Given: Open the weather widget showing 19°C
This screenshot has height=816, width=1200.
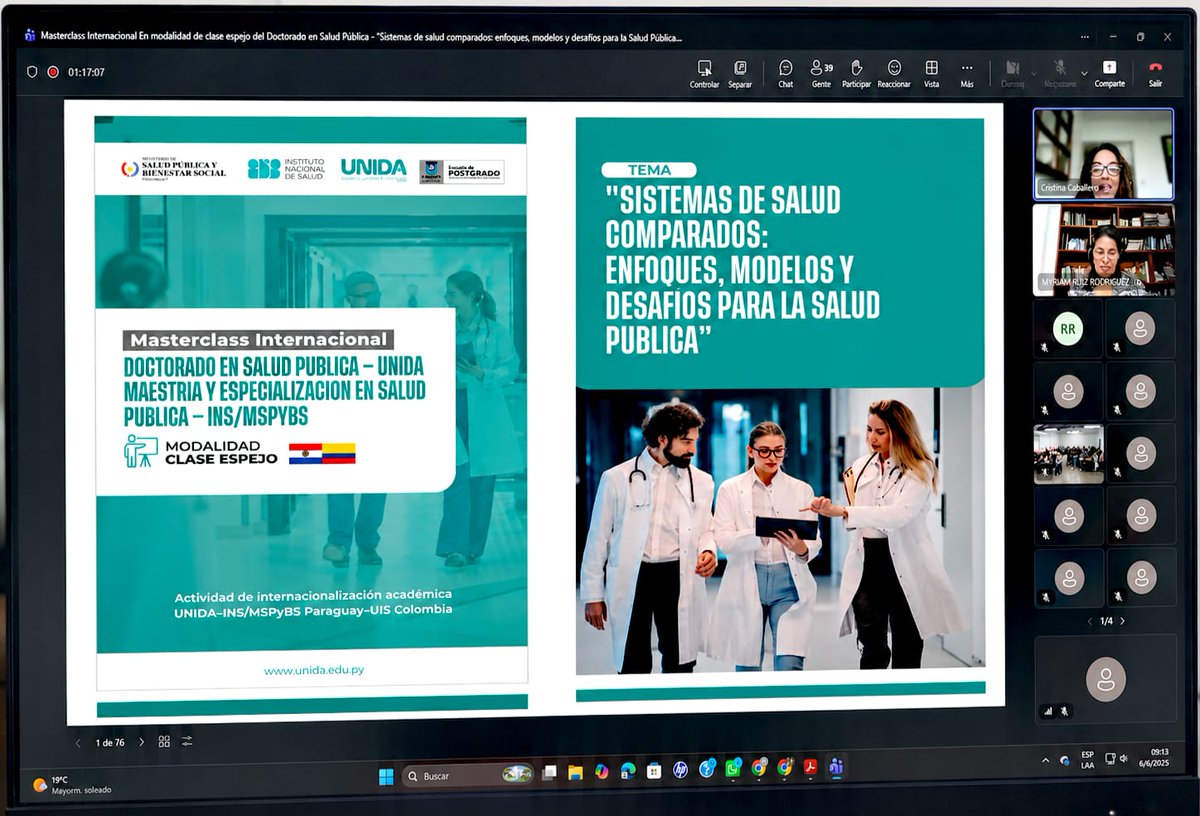Looking at the screenshot, I should 71,785.
